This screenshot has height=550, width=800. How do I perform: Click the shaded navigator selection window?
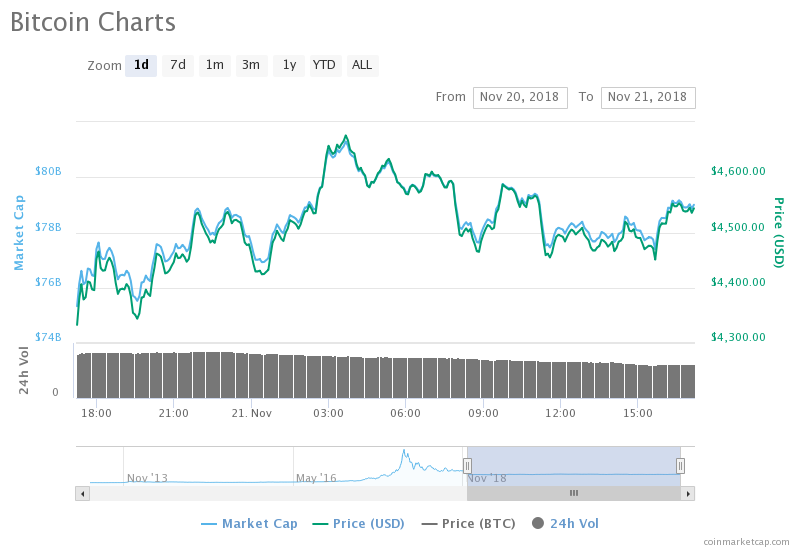(574, 466)
